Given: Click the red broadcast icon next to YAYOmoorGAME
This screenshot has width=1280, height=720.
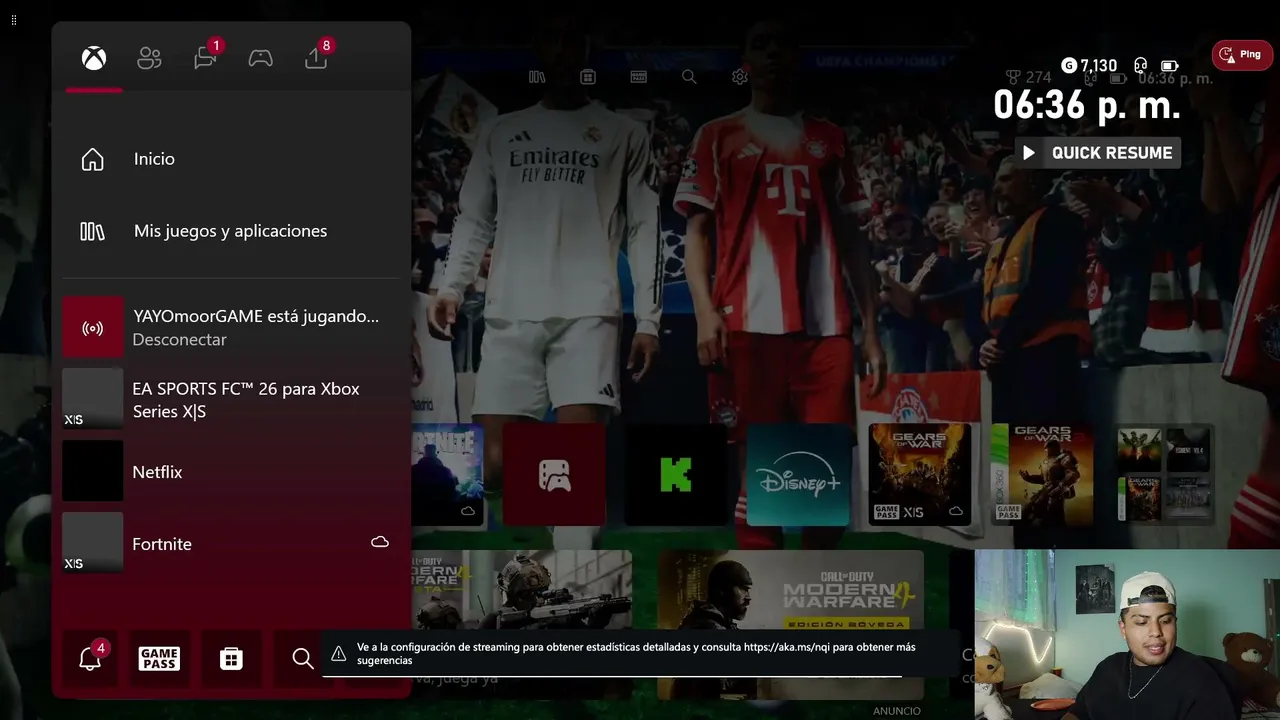Looking at the screenshot, I should point(93,327).
